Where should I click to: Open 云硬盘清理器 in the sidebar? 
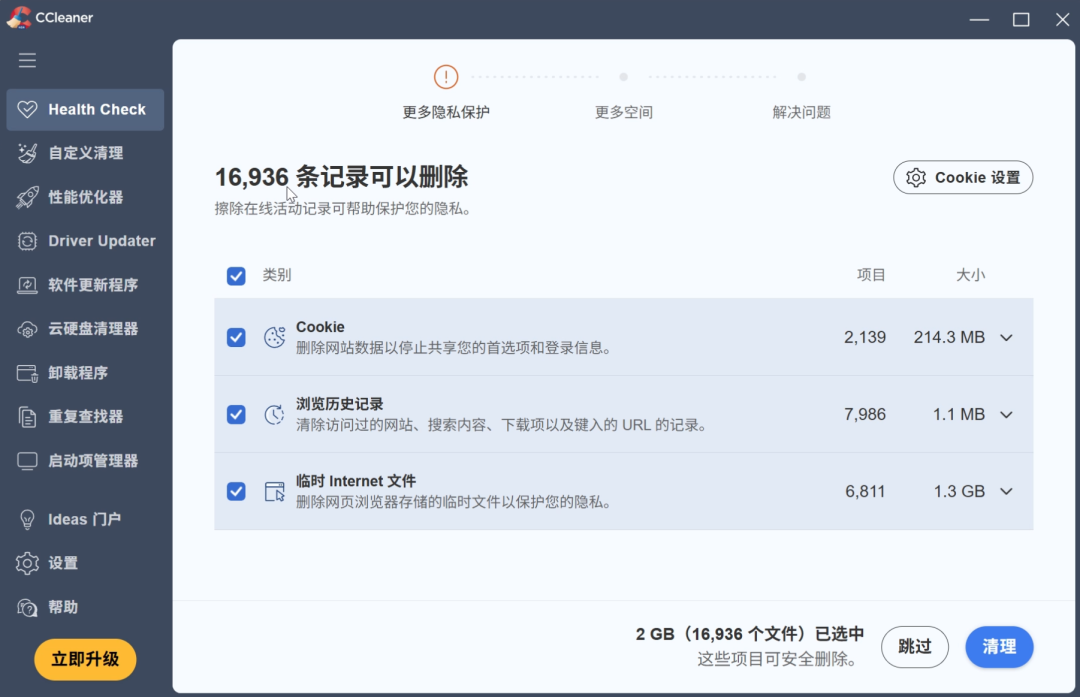[85, 329]
